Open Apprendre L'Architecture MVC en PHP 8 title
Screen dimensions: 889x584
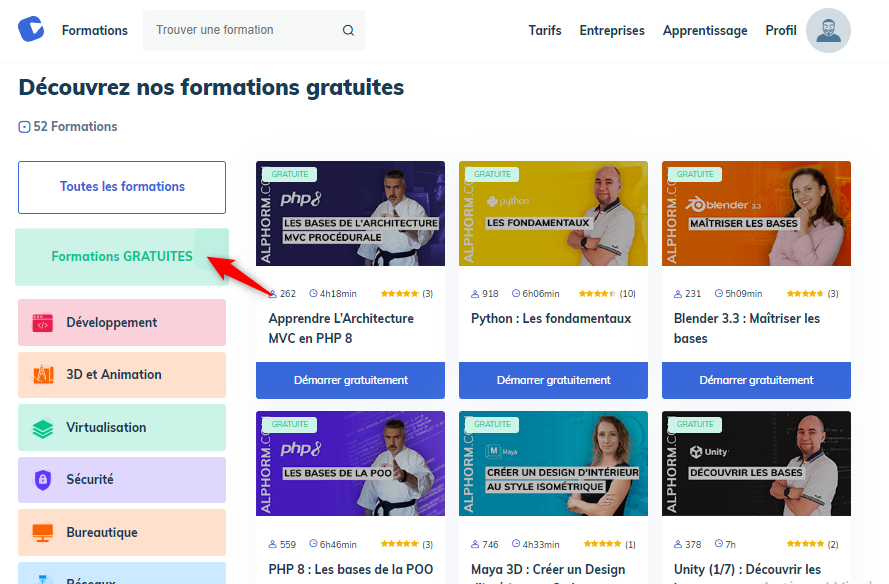coord(341,328)
